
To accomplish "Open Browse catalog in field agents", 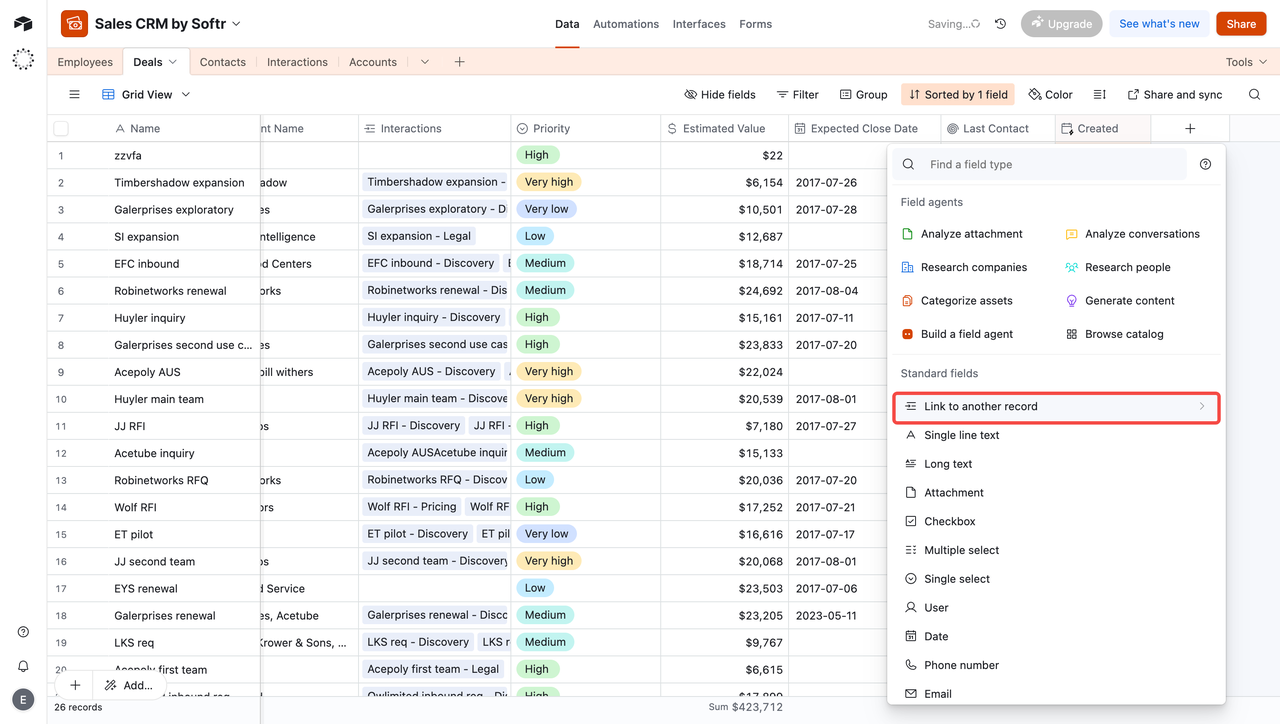I will click(1122, 333).
